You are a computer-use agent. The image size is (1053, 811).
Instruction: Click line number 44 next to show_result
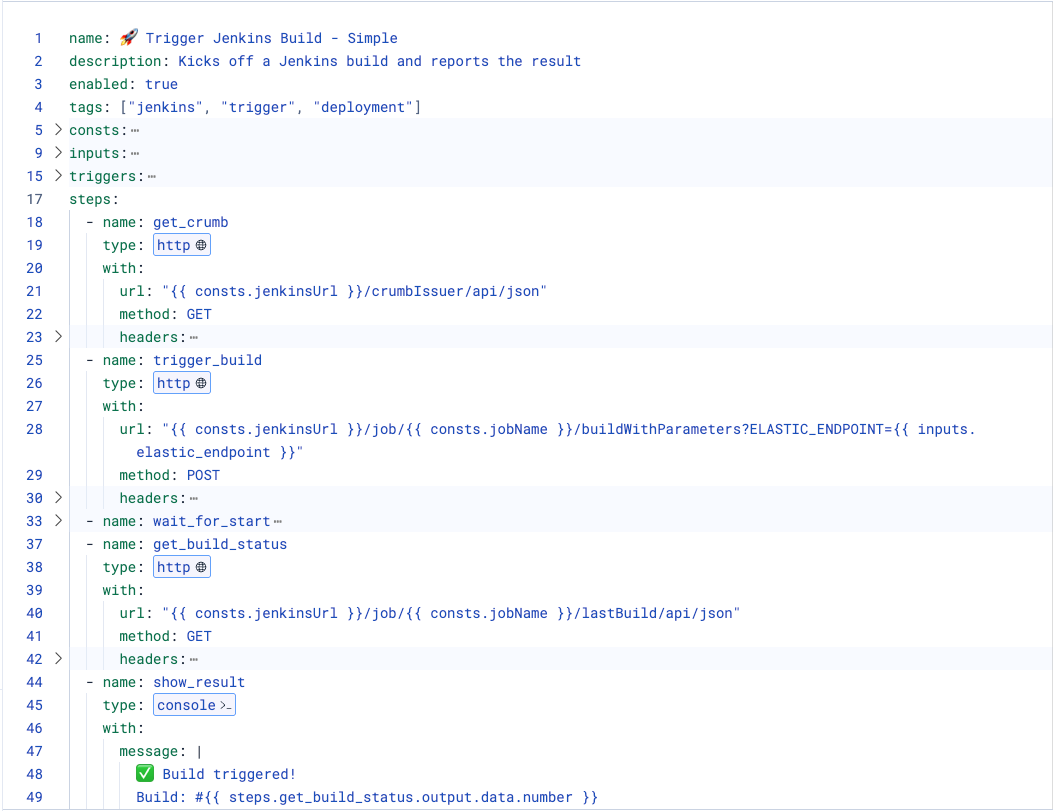click(x=34, y=682)
